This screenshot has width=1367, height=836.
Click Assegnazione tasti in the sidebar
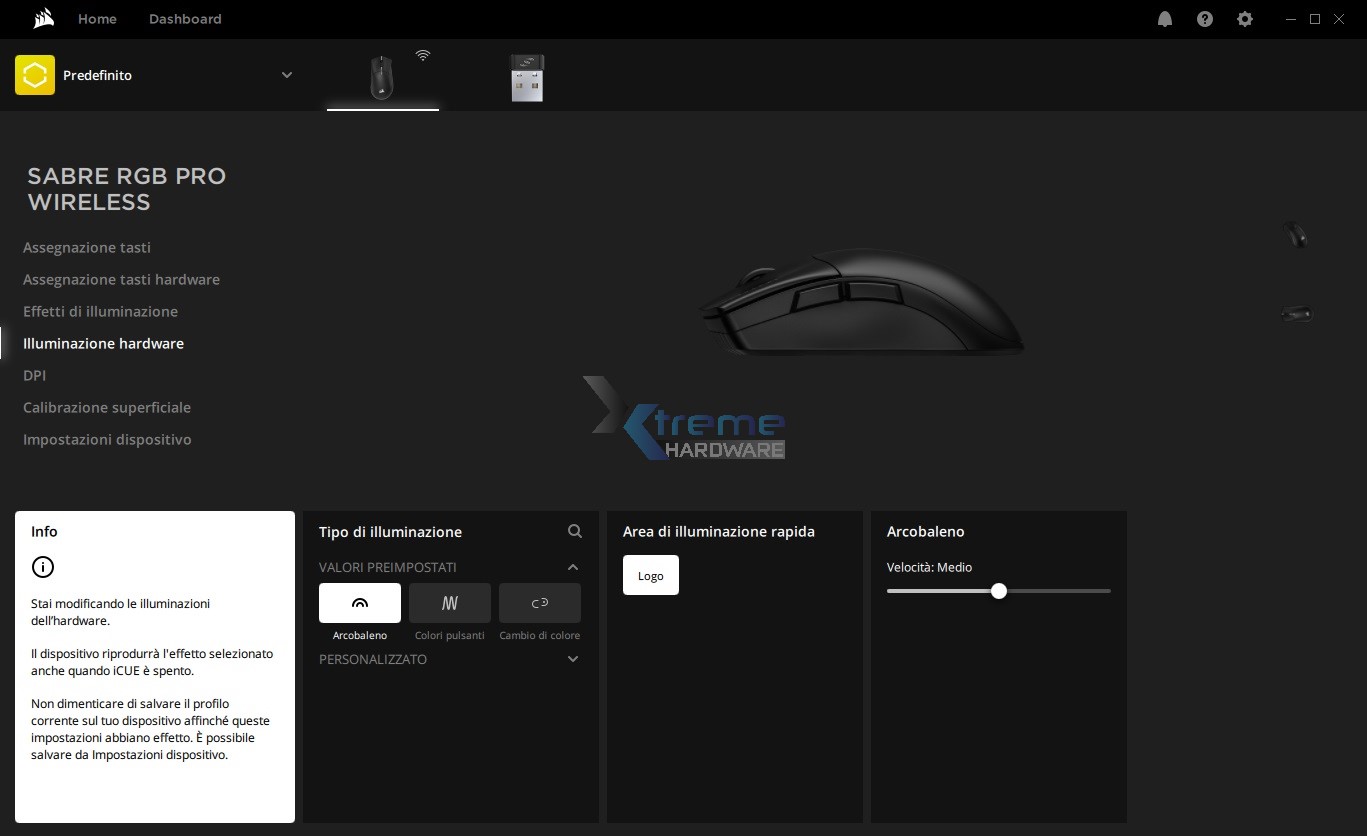pyautogui.click(x=87, y=247)
